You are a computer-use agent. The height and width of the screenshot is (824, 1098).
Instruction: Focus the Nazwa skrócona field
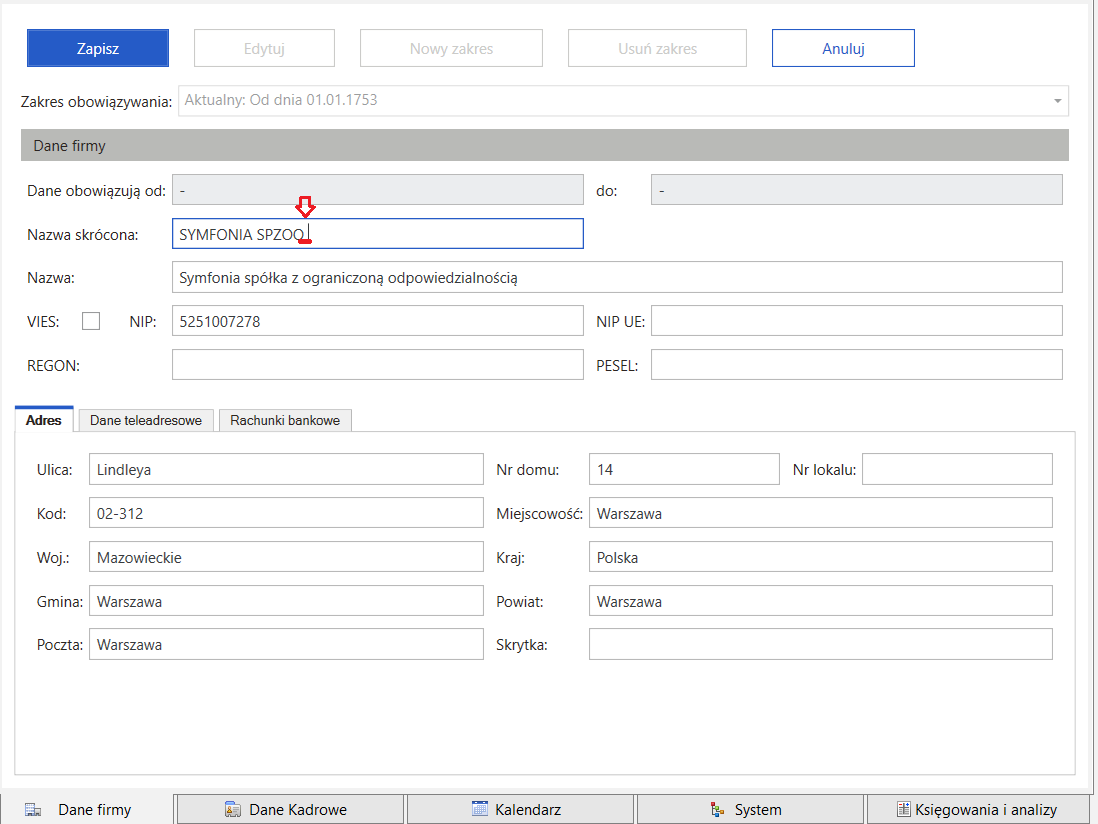pyautogui.click(x=377, y=234)
